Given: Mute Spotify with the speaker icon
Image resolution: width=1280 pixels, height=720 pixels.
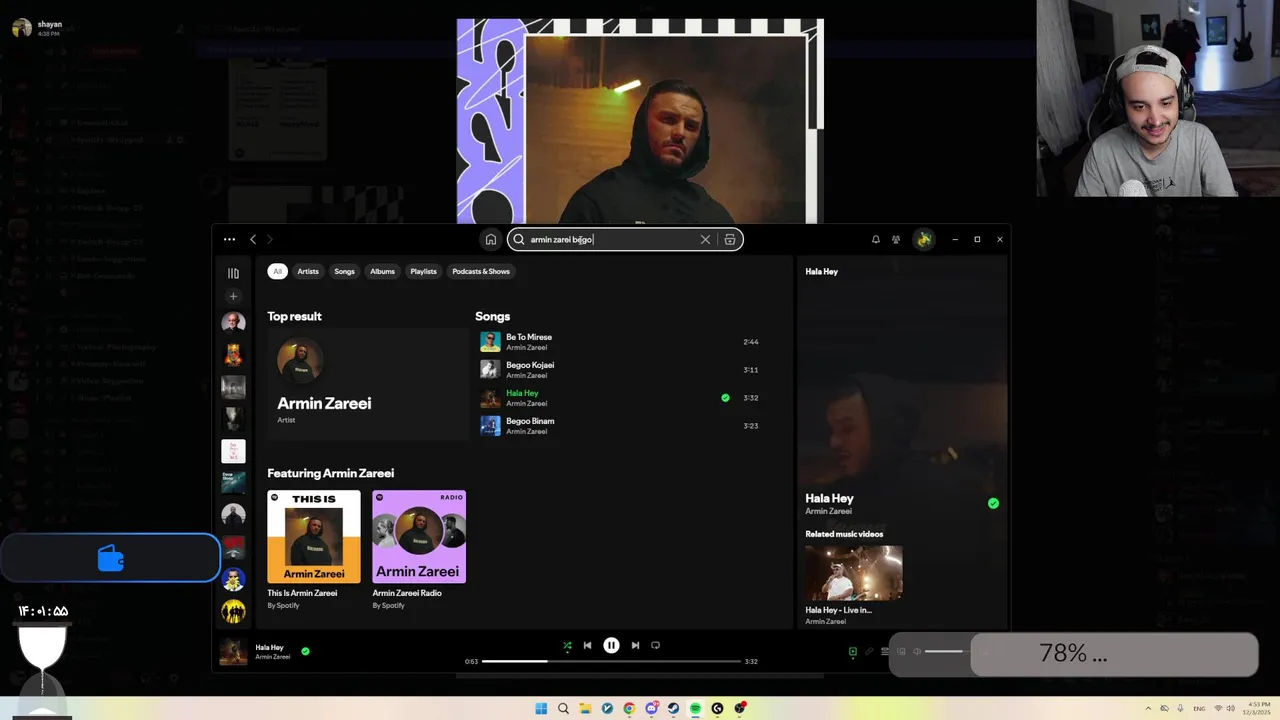Looking at the screenshot, I should click(917, 651).
